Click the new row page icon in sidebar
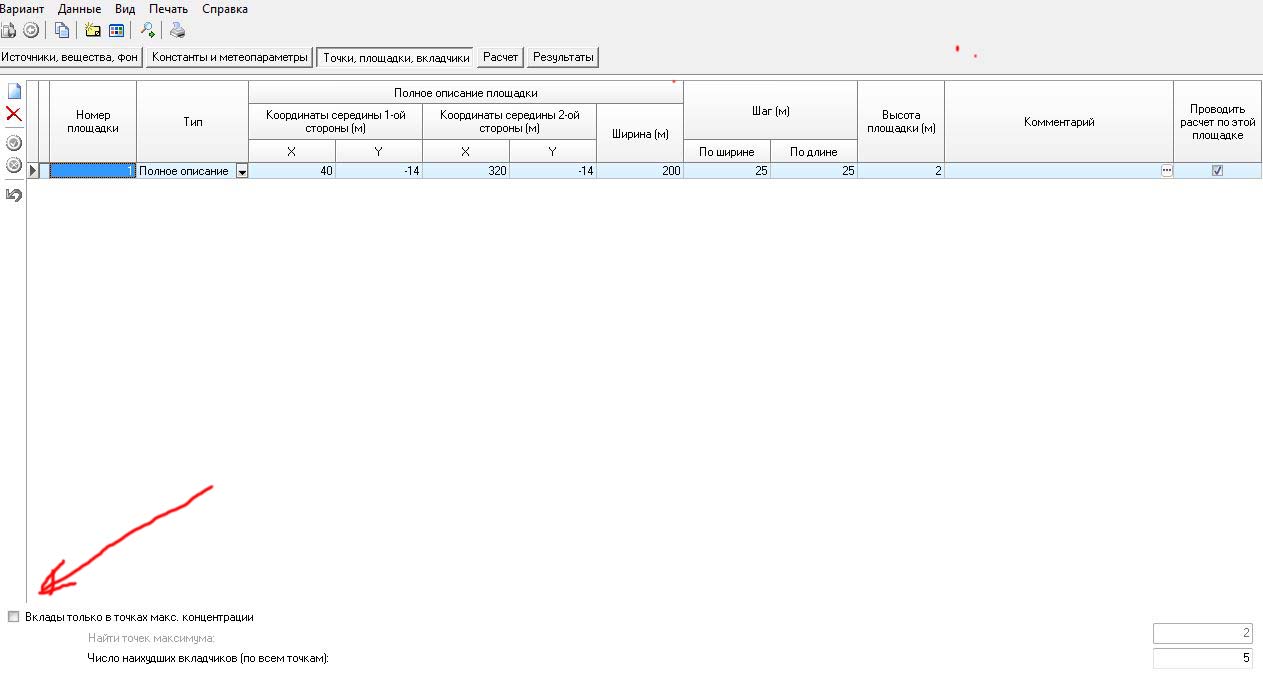Viewport: 1263px width, 699px height. point(14,91)
